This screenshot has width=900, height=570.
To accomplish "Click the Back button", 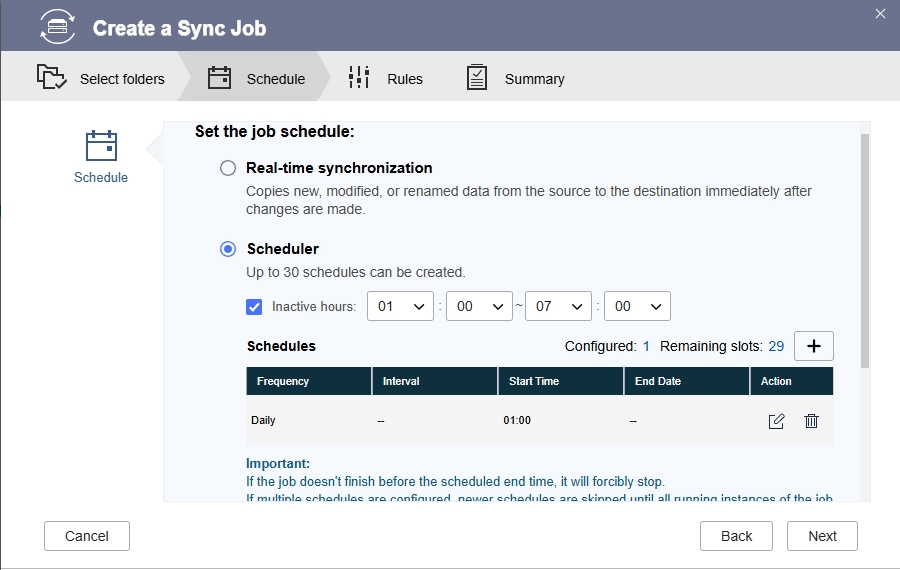I will click(x=736, y=536).
